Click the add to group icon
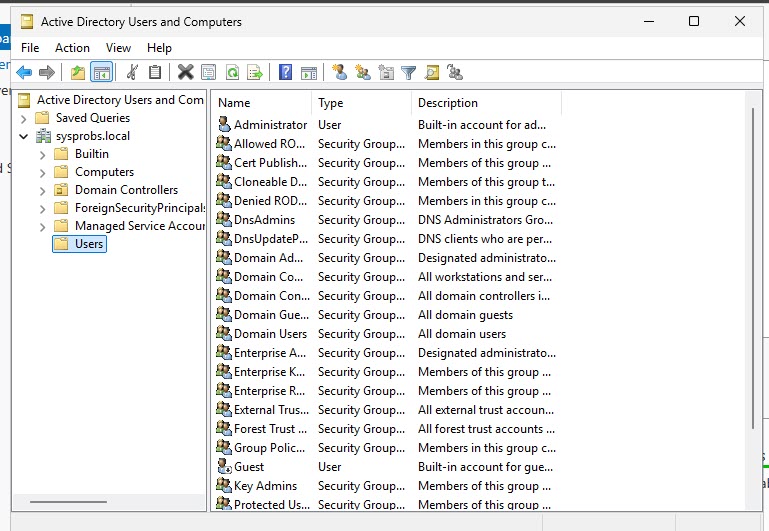 click(455, 73)
